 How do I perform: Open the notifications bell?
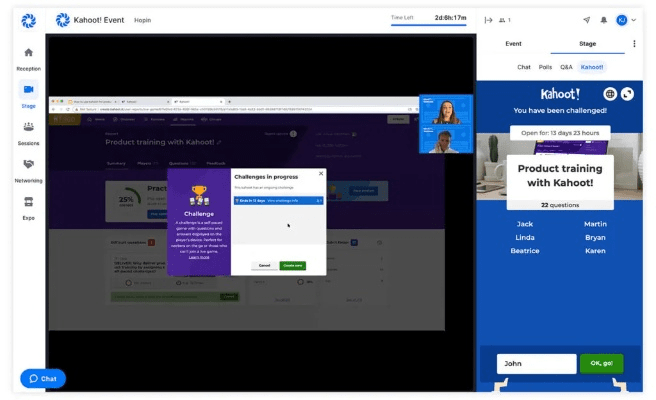604,20
